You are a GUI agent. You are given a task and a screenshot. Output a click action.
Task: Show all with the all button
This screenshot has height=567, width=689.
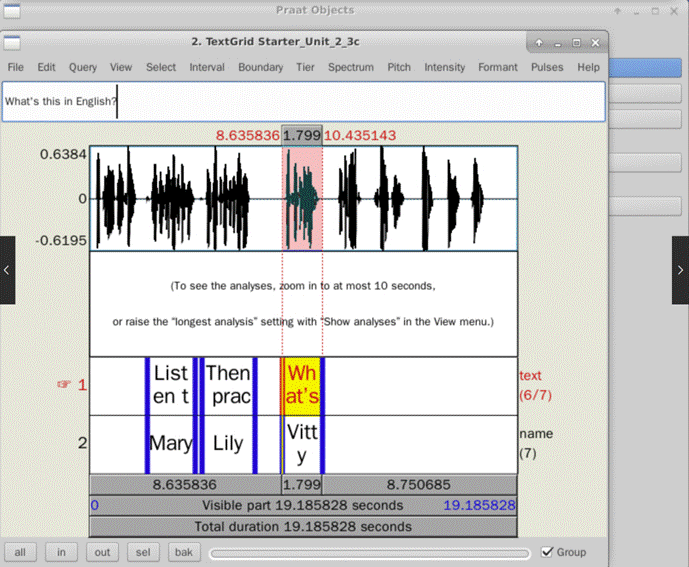click(20, 552)
